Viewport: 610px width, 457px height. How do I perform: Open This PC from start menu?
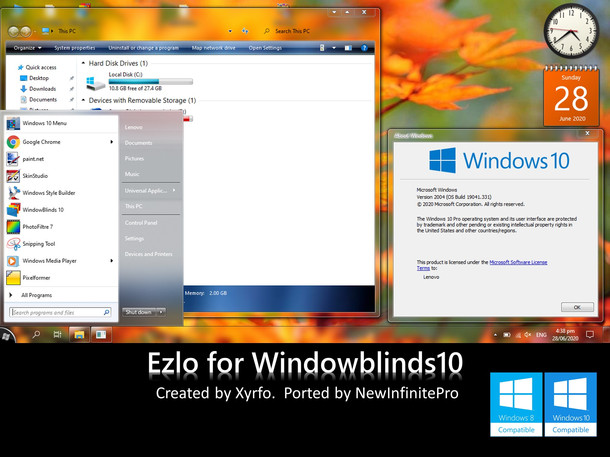133,206
